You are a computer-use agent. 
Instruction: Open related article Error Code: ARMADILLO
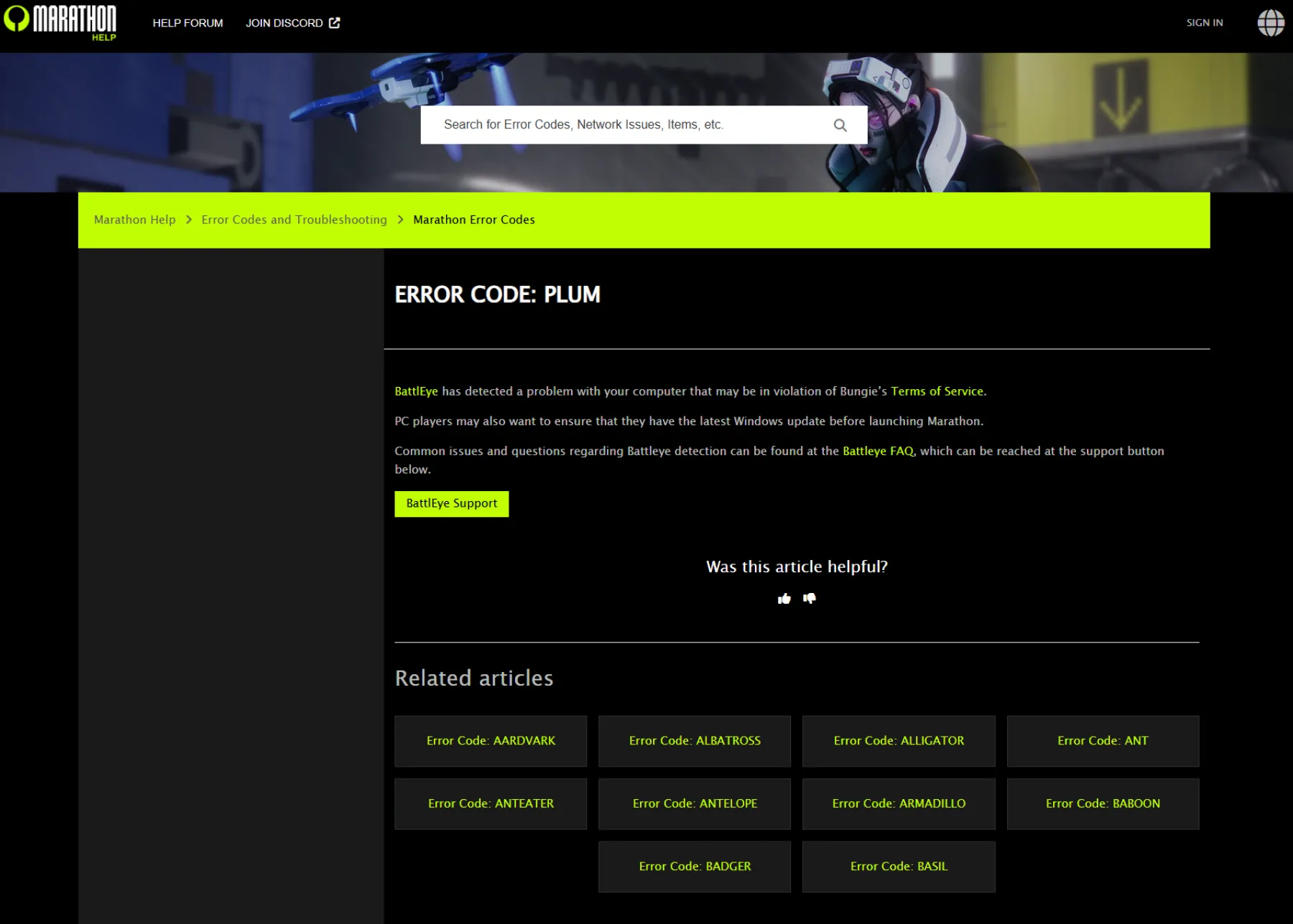898,803
